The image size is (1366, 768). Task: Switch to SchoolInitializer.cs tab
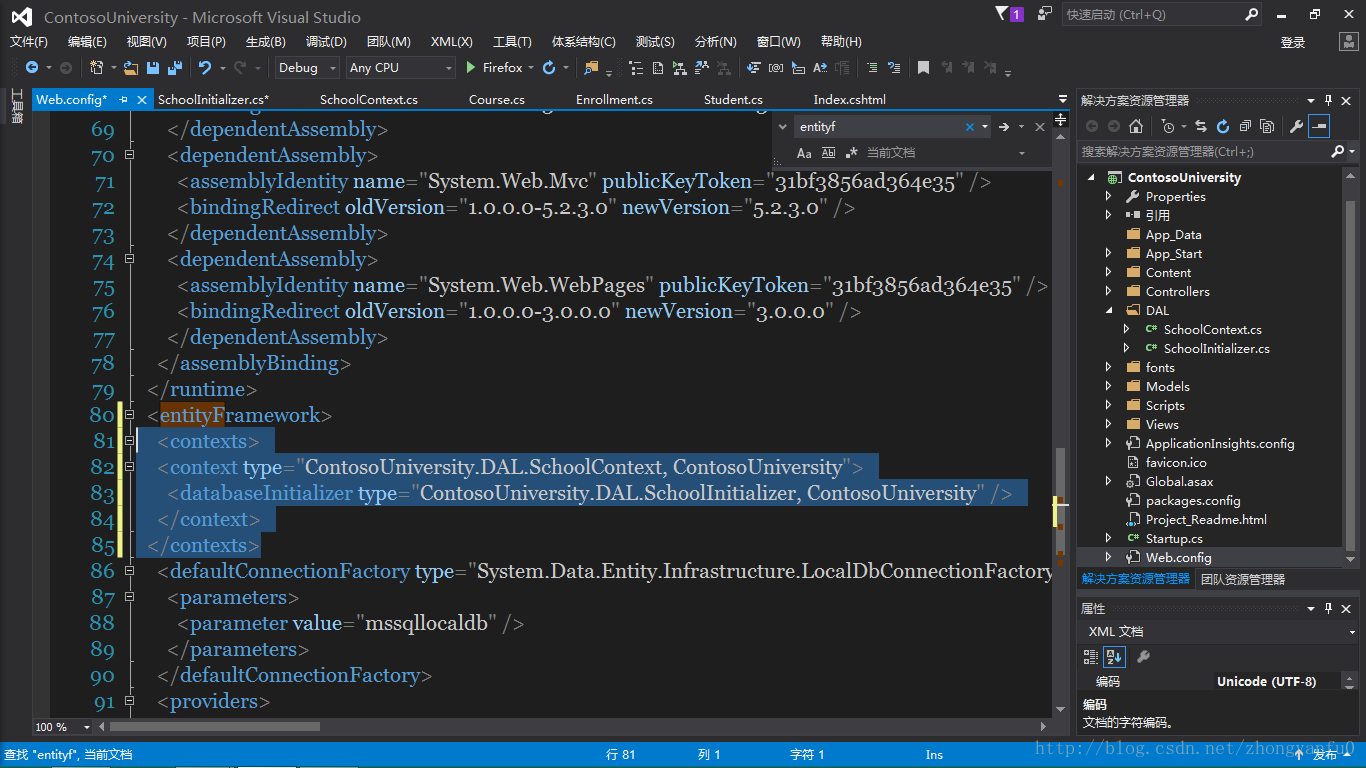pos(214,100)
